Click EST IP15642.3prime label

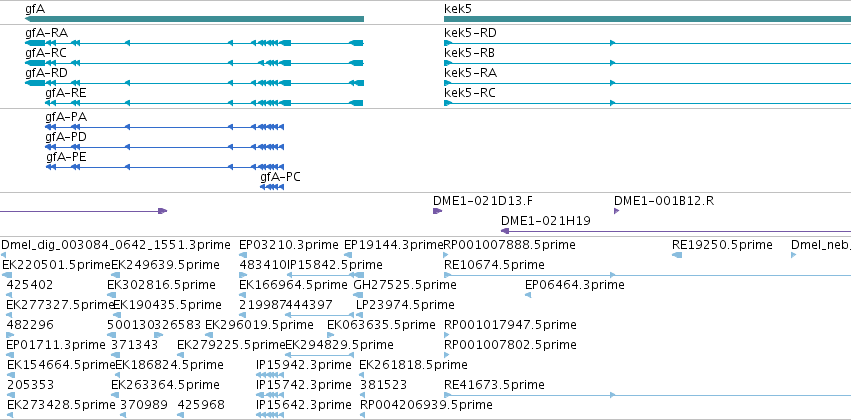click(x=303, y=405)
